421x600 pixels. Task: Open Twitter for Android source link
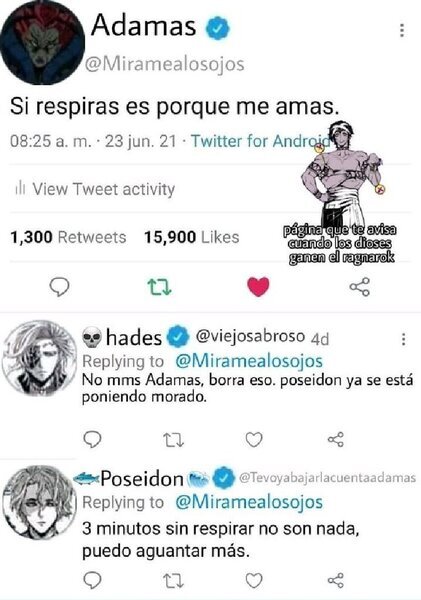click(x=261, y=141)
